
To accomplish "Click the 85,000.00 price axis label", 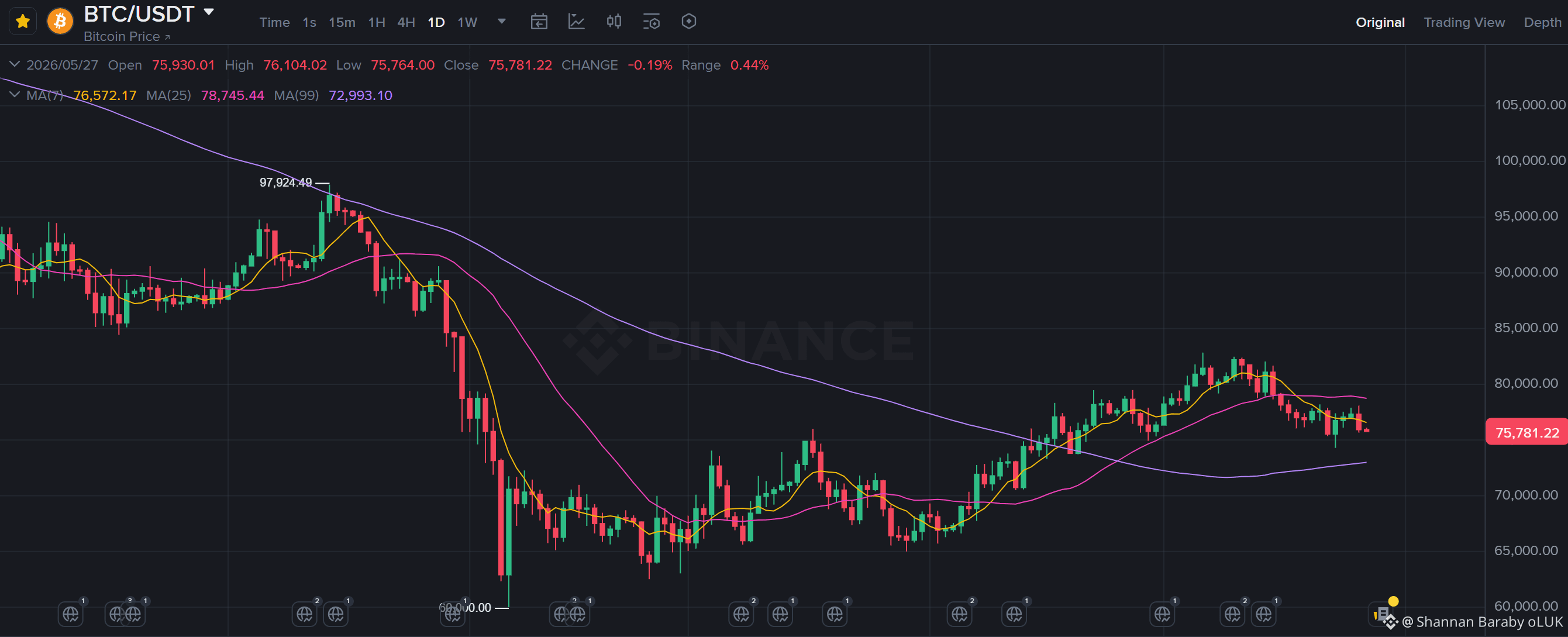I will pos(1526,328).
